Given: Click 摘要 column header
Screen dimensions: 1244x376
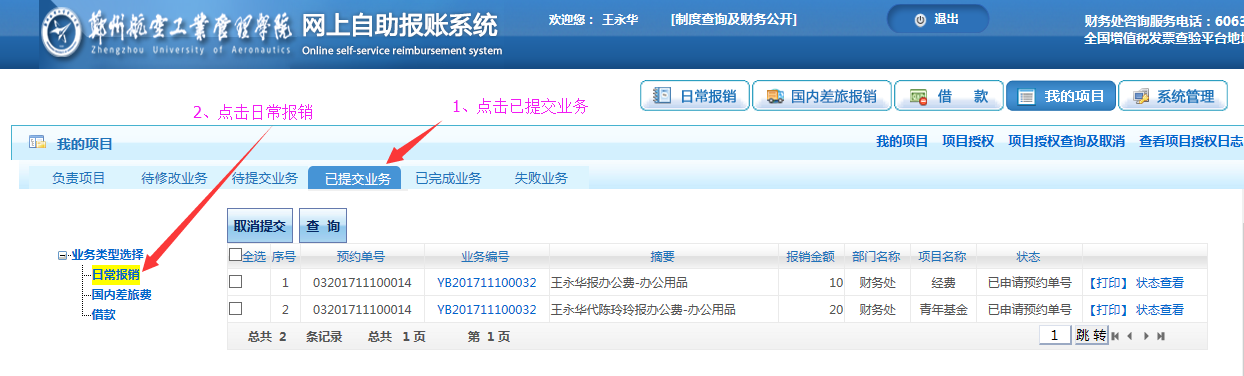Looking at the screenshot, I should [663, 256].
